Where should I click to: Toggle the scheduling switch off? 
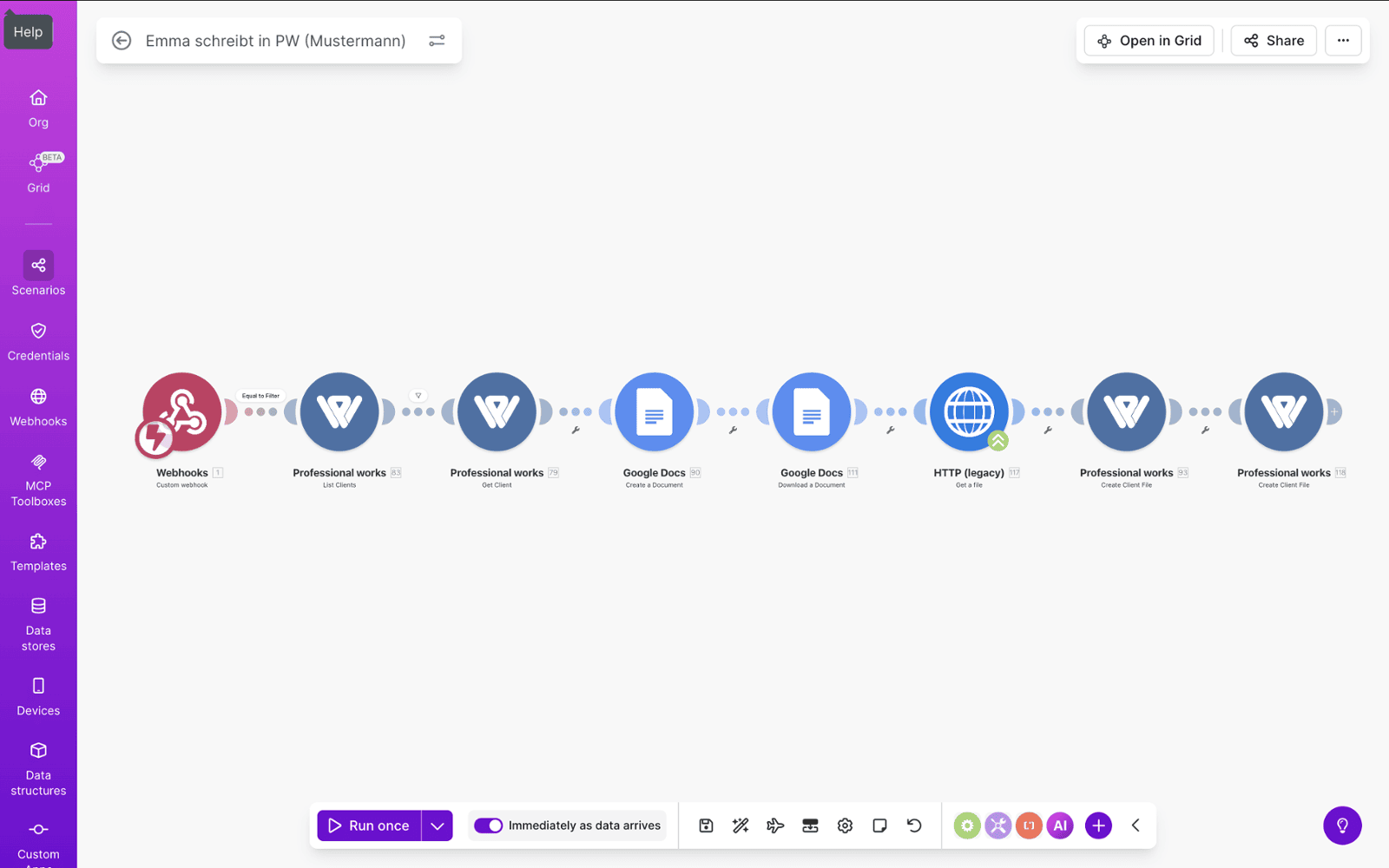point(488,825)
